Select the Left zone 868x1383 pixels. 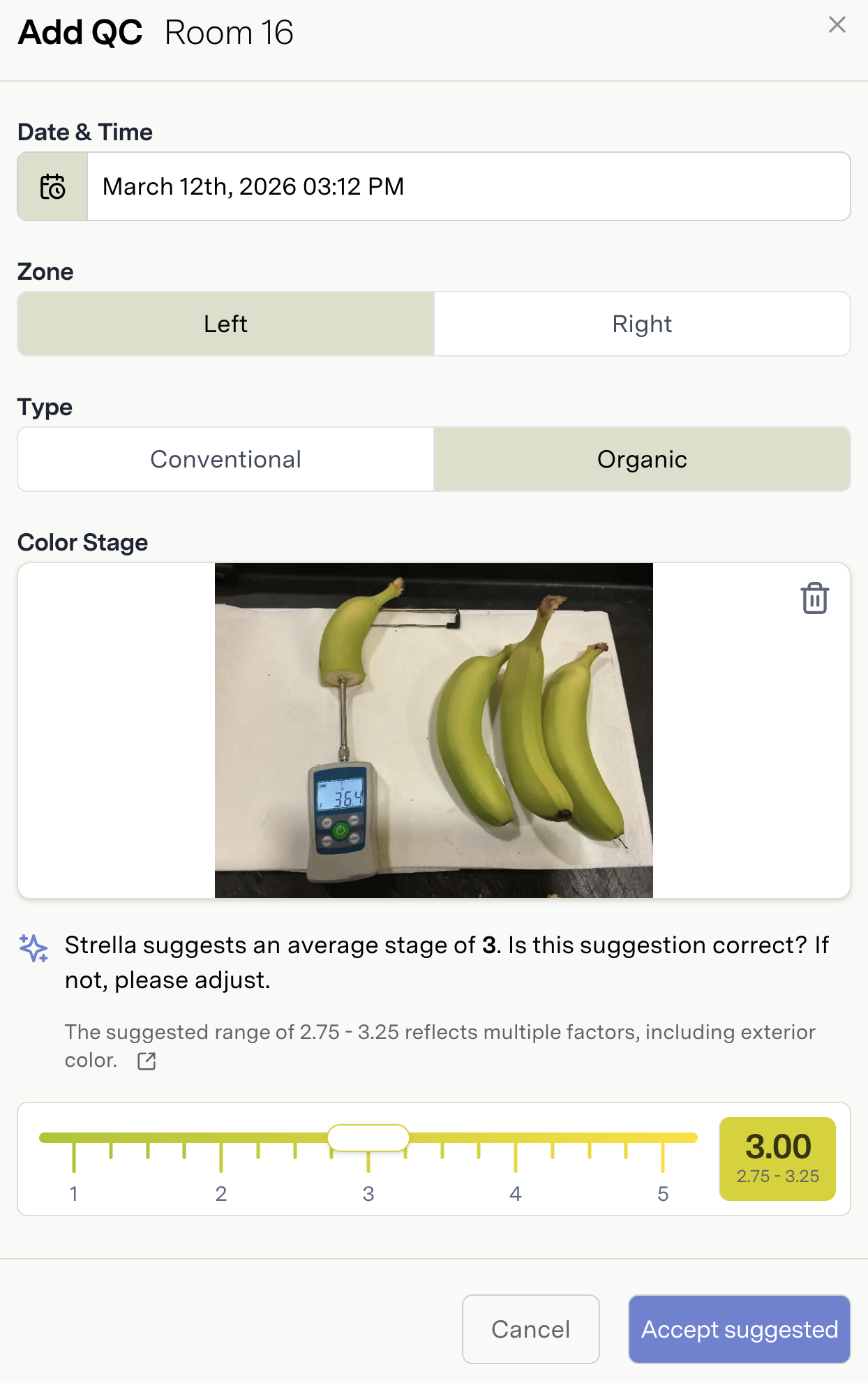point(225,324)
